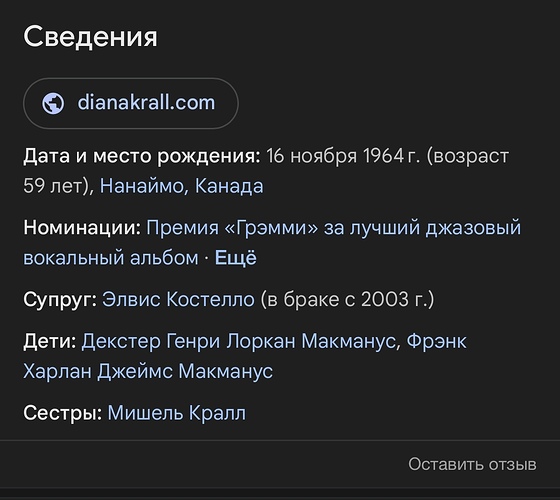Click the Сведения section heading
The height and width of the screenshot is (500, 560).
[x=90, y=37]
